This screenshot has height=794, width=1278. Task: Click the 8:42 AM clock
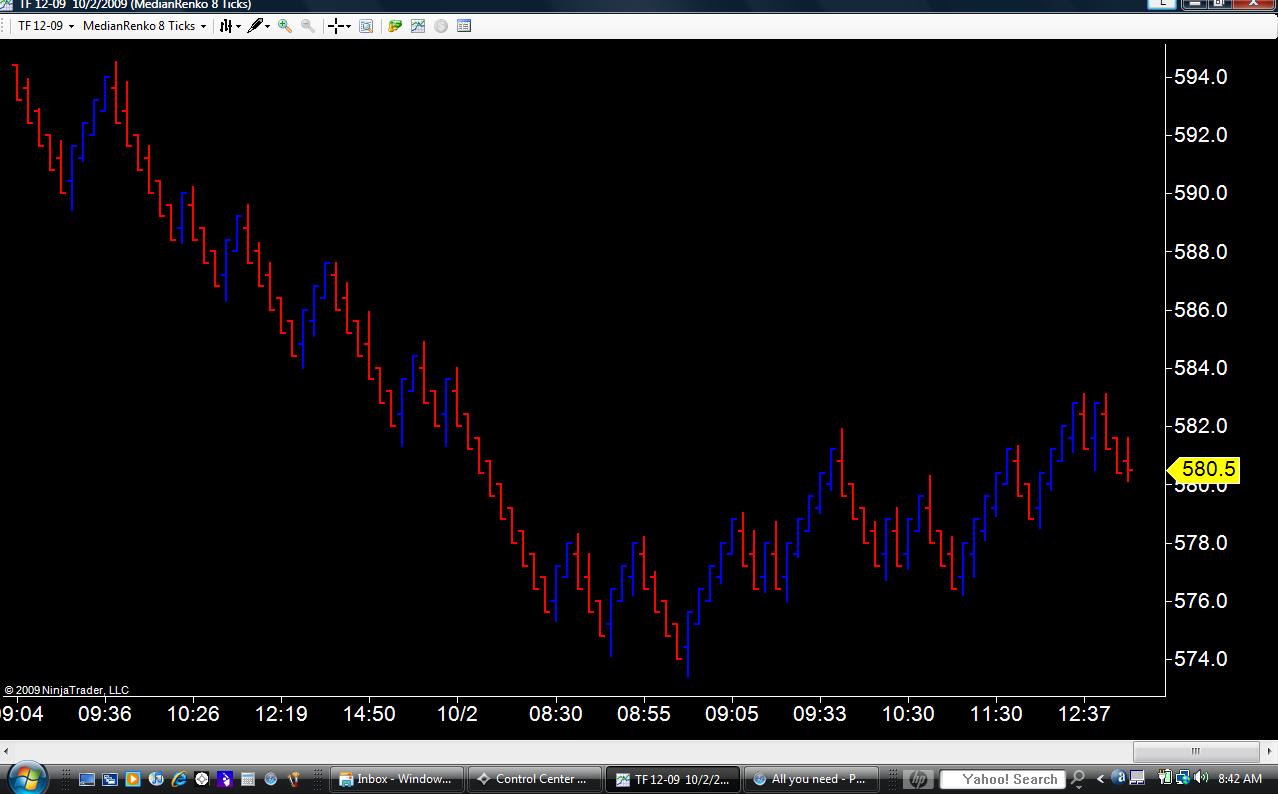[x=1240, y=779]
